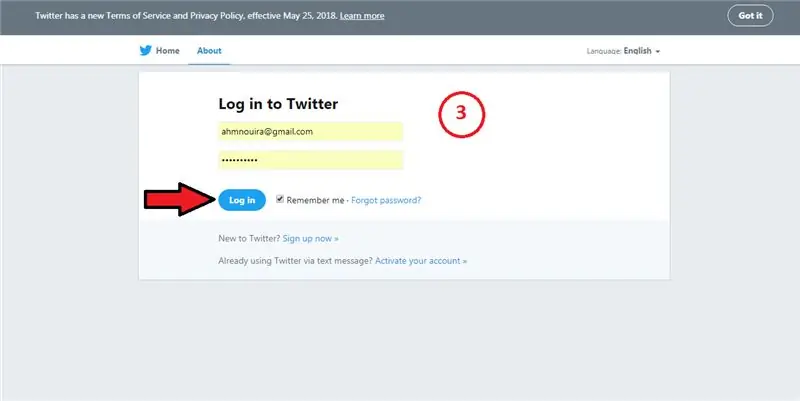Open the Activate your account » link
This screenshot has height=401, width=800.
click(x=421, y=261)
